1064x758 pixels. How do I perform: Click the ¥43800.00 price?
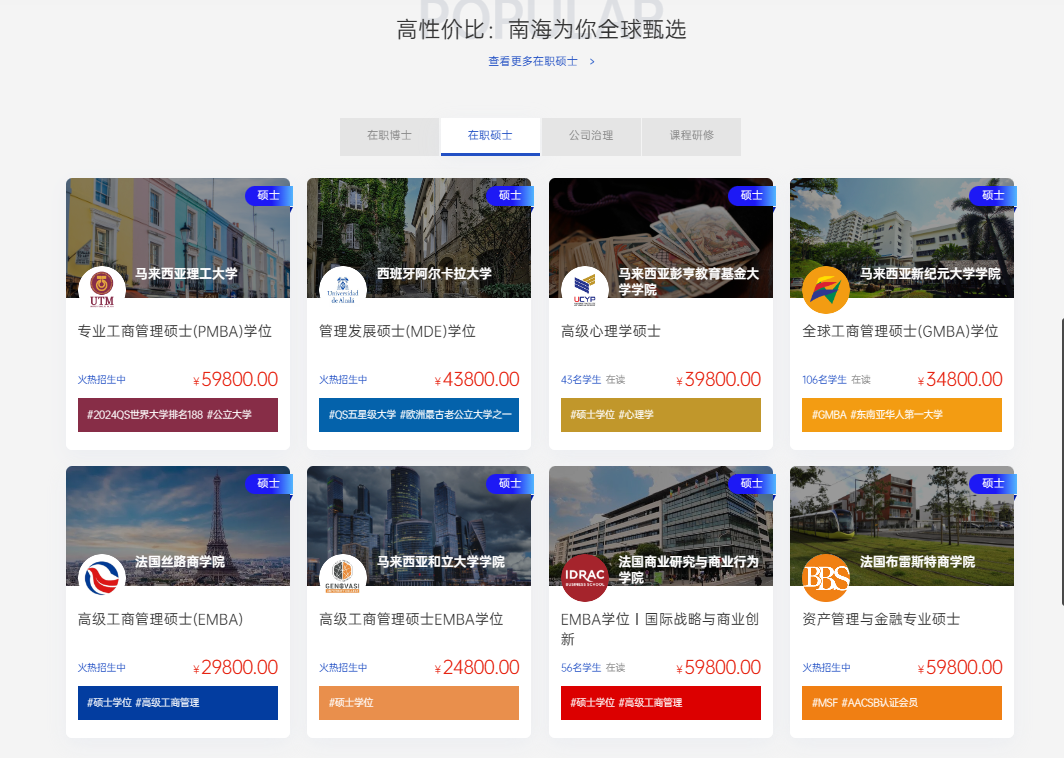pos(477,379)
